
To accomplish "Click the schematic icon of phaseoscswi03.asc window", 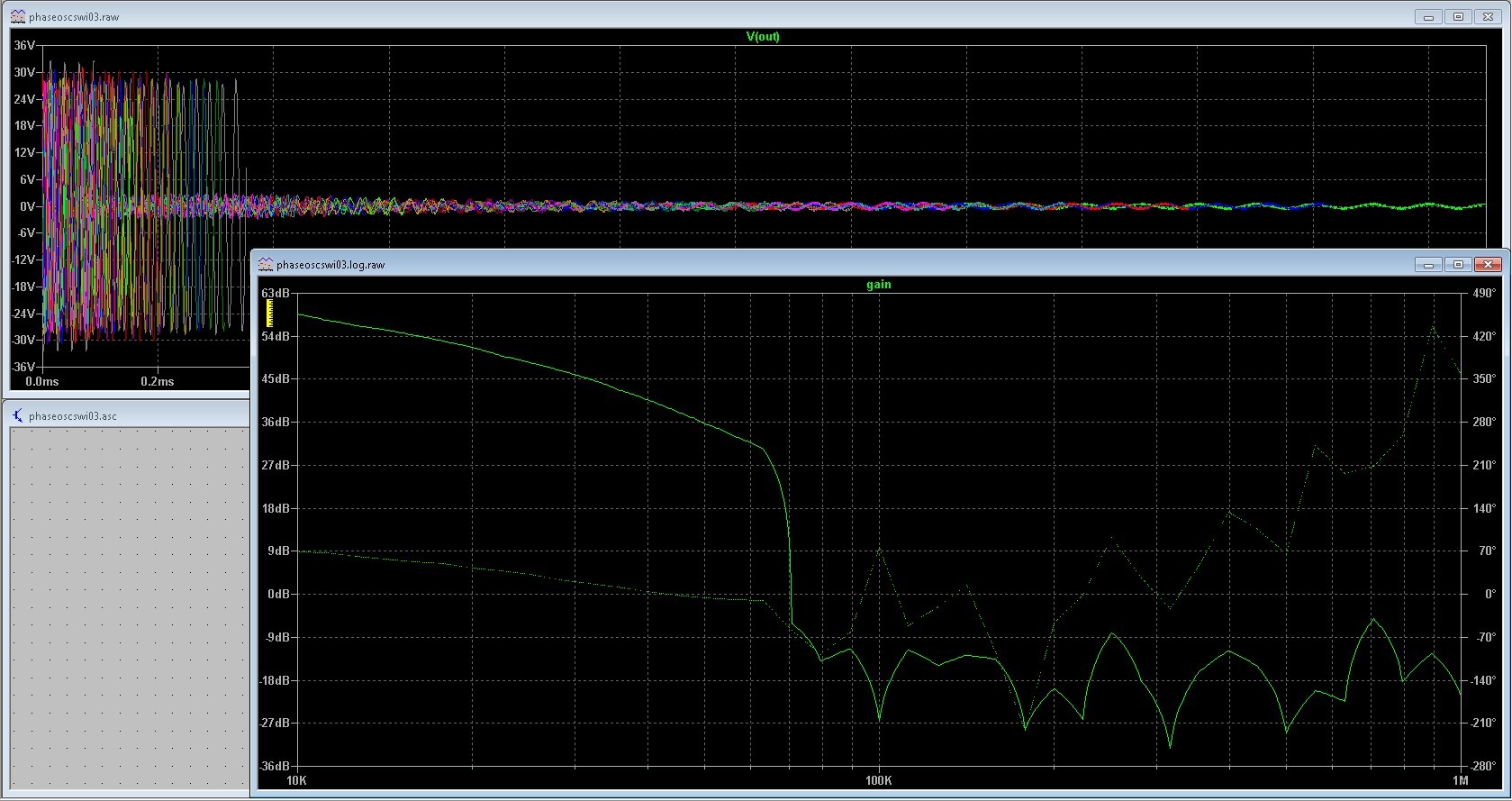I will click(18, 415).
